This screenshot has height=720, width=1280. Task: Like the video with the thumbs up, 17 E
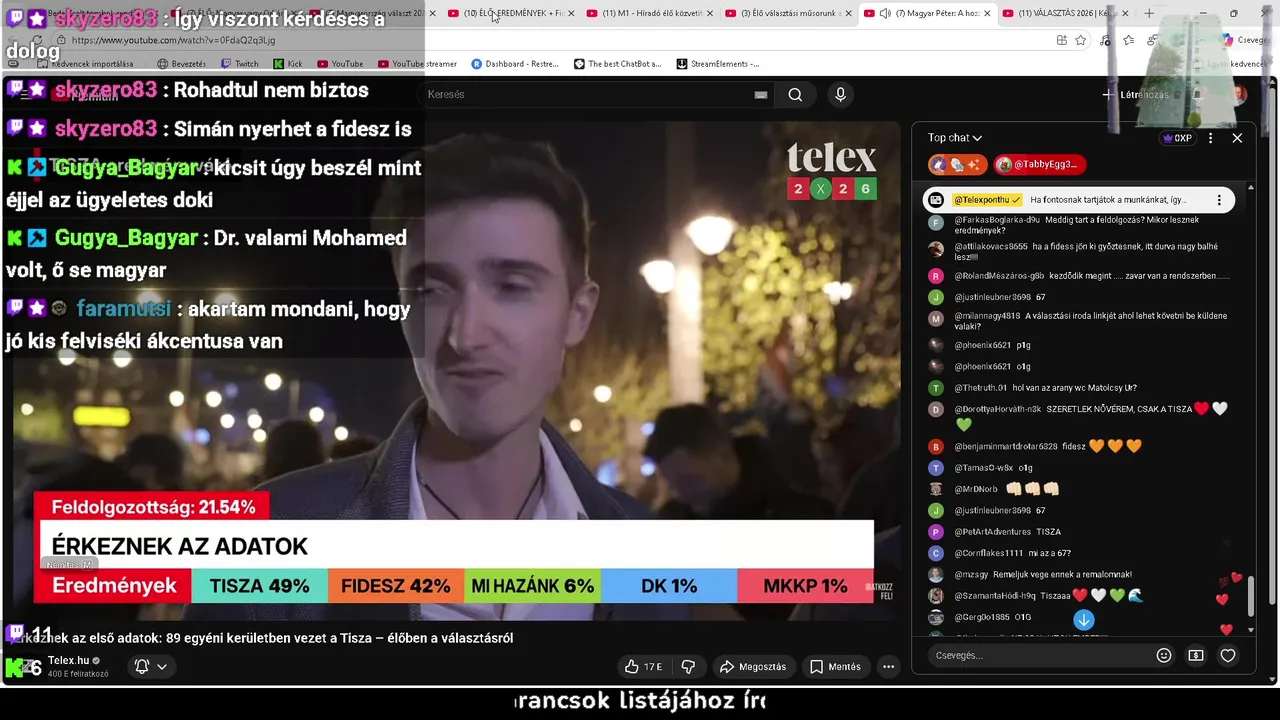[x=643, y=666]
